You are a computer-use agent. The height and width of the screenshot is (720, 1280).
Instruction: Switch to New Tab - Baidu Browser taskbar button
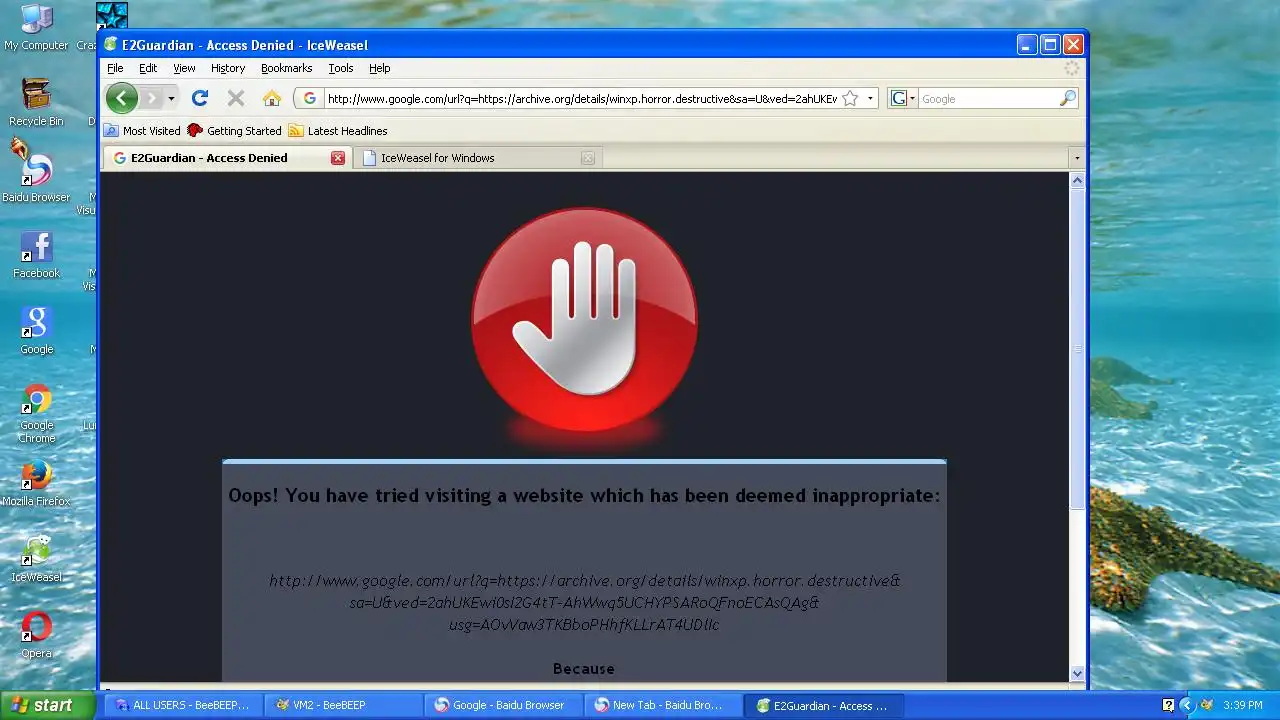click(x=661, y=705)
